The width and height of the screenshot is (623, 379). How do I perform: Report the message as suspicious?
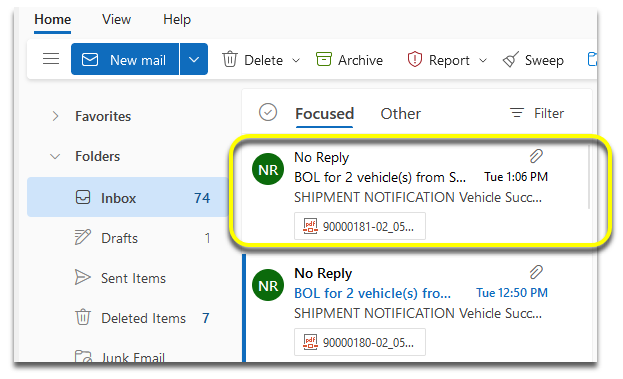pos(438,60)
